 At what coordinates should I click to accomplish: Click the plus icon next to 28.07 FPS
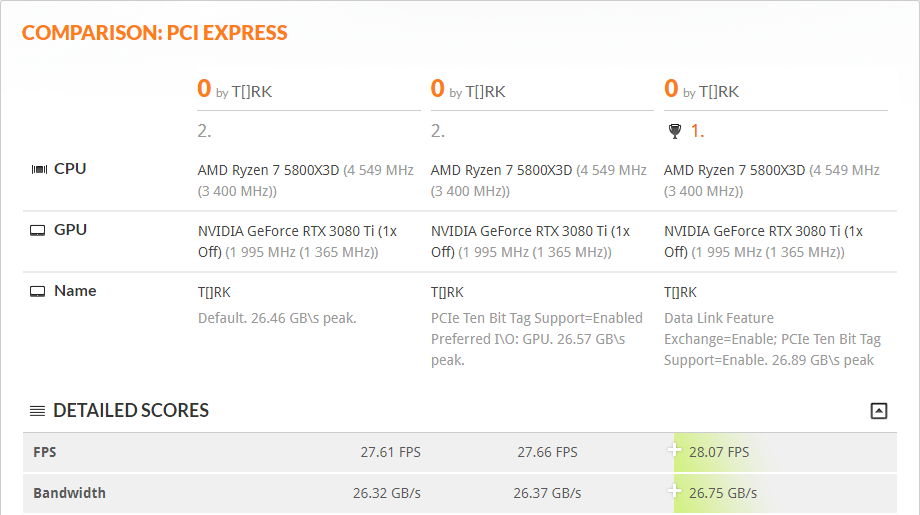point(675,451)
